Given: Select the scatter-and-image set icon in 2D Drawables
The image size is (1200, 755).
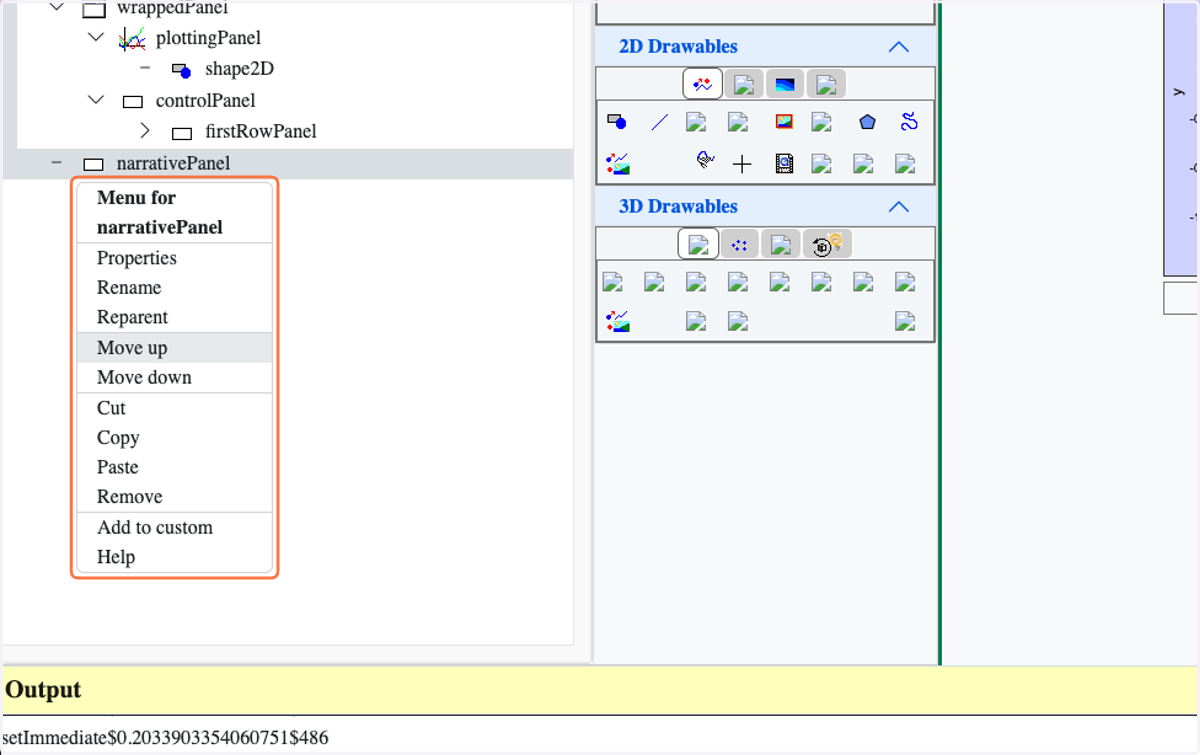Looking at the screenshot, I should 617,163.
